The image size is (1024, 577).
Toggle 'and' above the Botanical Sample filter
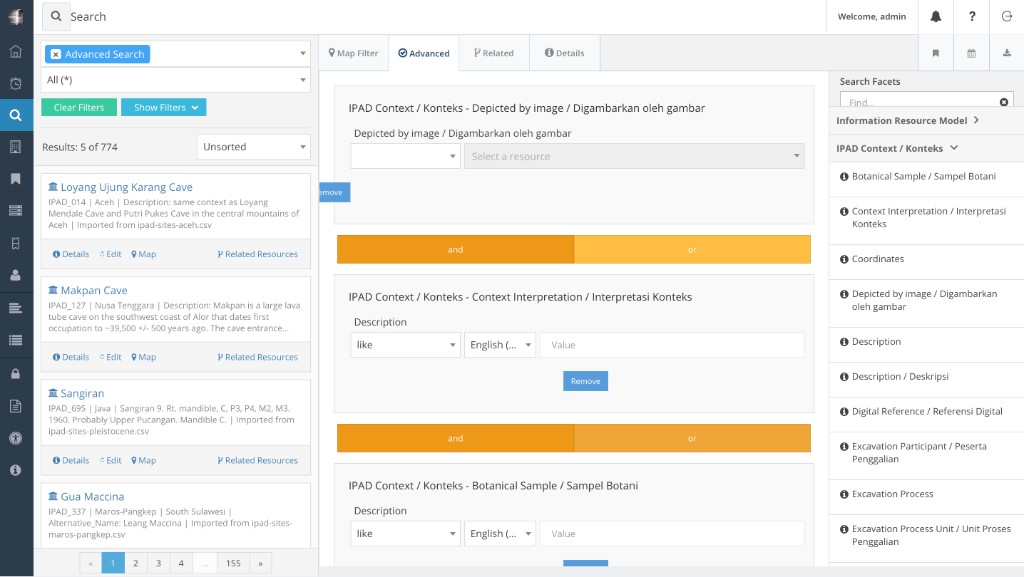[x=455, y=438]
